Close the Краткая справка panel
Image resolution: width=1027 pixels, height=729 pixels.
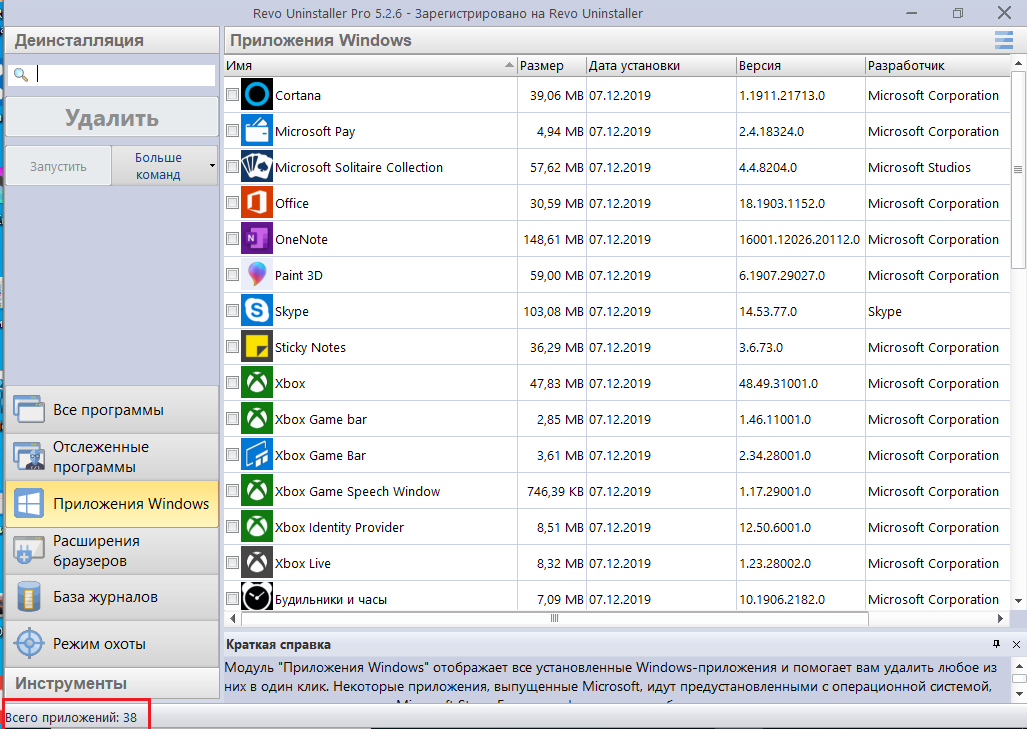1016,645
